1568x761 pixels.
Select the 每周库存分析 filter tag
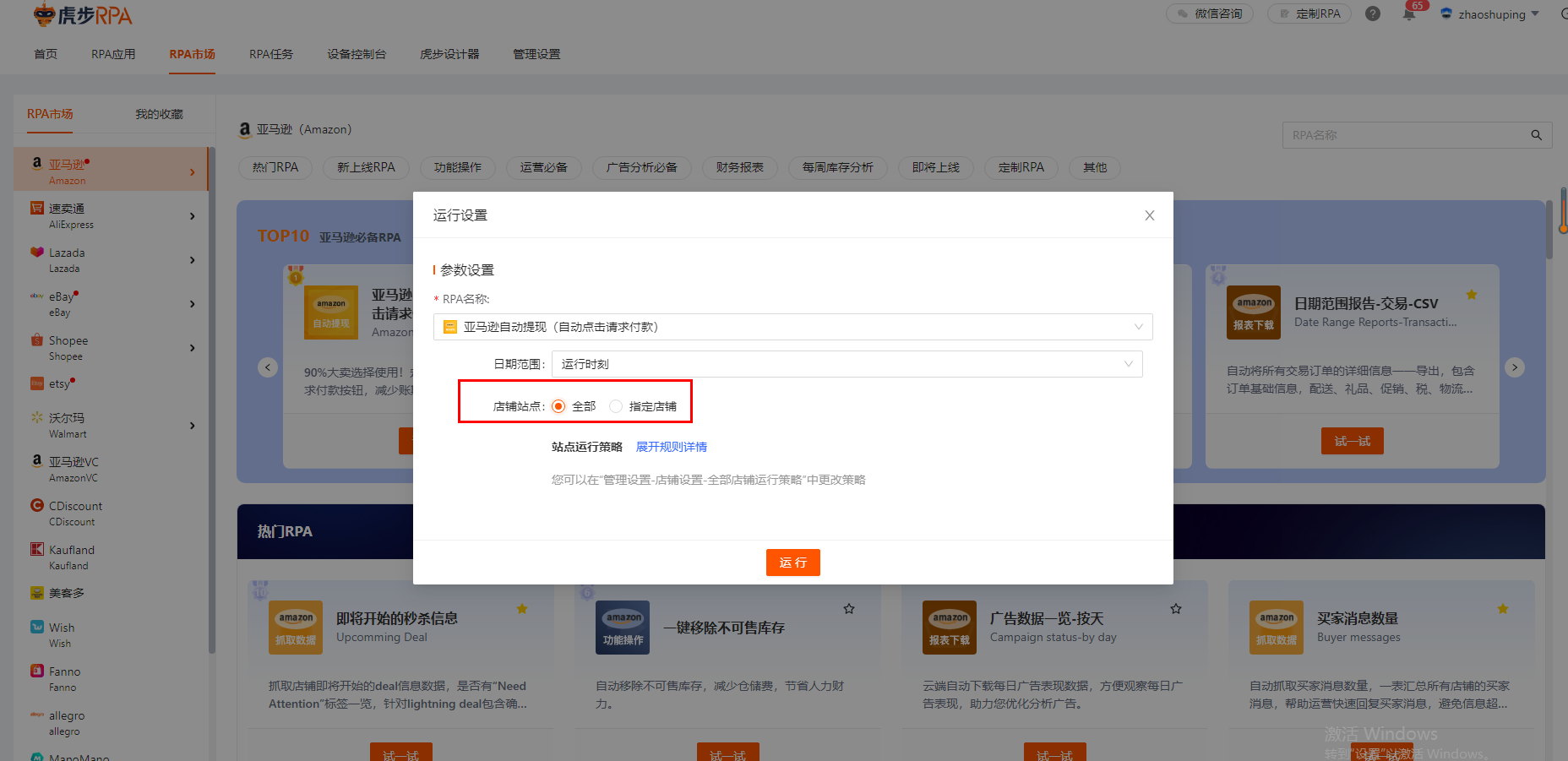tap(838, 167)
